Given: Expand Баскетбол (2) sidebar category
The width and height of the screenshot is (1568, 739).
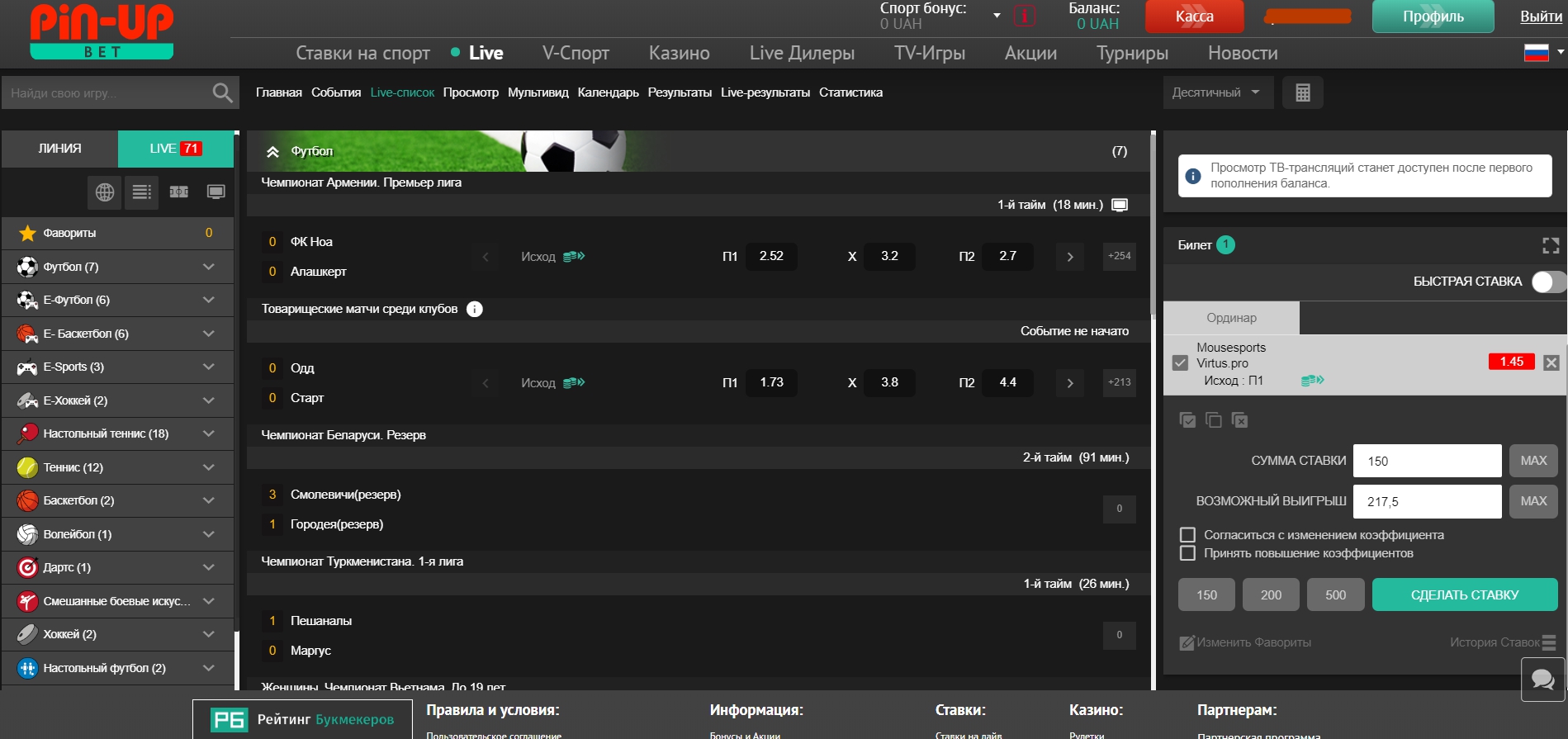Looking at the screenshot, I should coord(117,501).
